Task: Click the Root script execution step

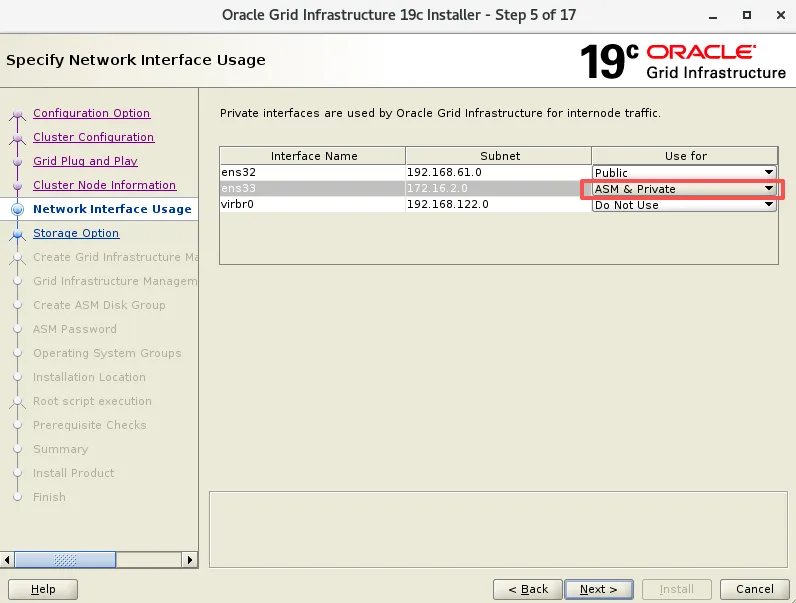Action: click(92, 401)
